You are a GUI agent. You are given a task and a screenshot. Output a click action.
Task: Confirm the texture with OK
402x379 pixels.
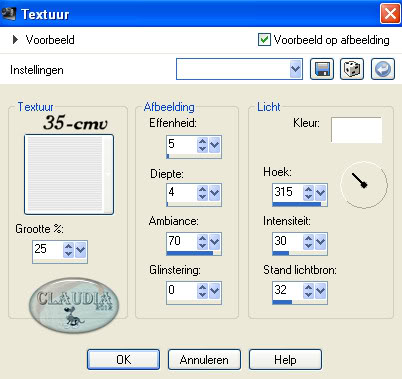click(x=123, y=360)
